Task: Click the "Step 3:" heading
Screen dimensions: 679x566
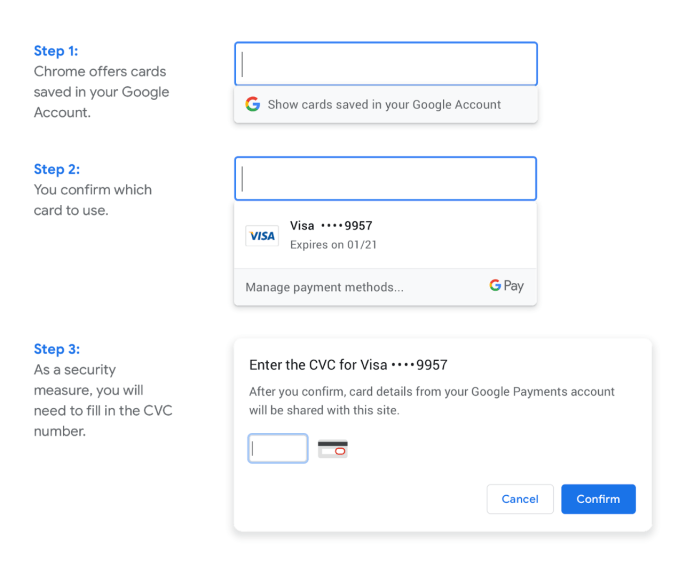Action: [57, 349]
